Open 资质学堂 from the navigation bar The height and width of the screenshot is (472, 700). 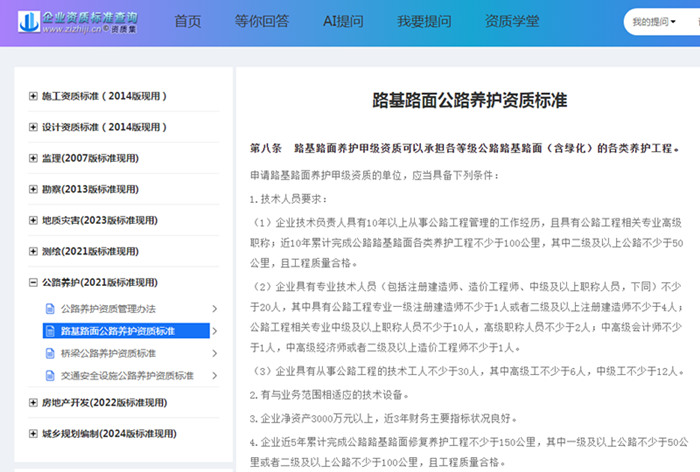pyautogui.click(x=512, y=22)
